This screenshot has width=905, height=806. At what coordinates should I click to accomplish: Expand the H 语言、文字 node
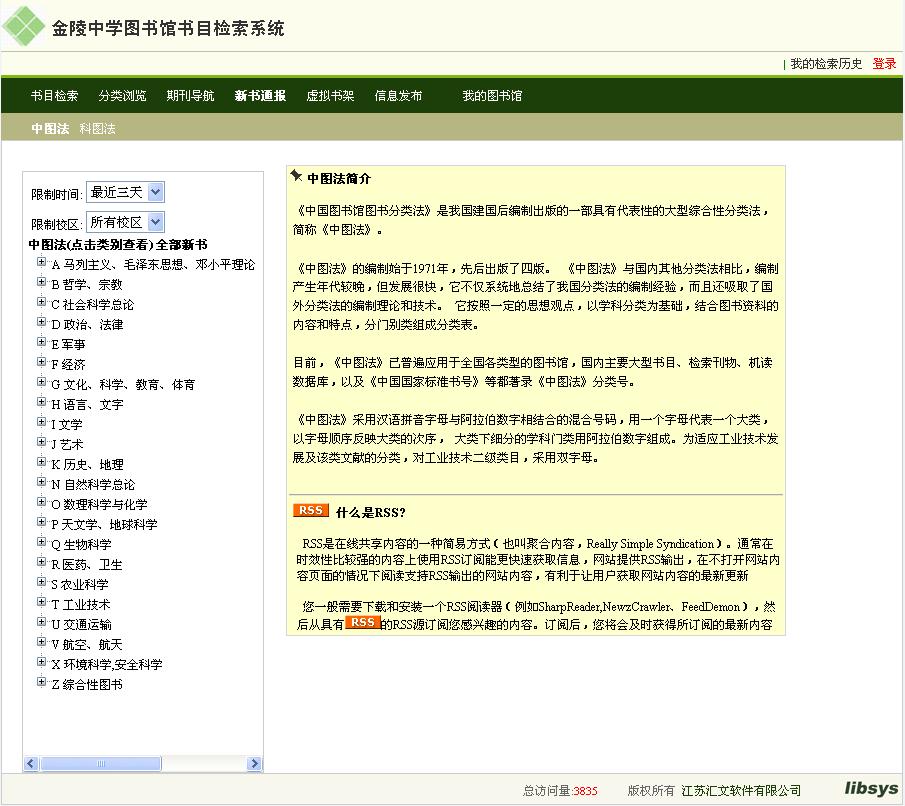point(41,402)
